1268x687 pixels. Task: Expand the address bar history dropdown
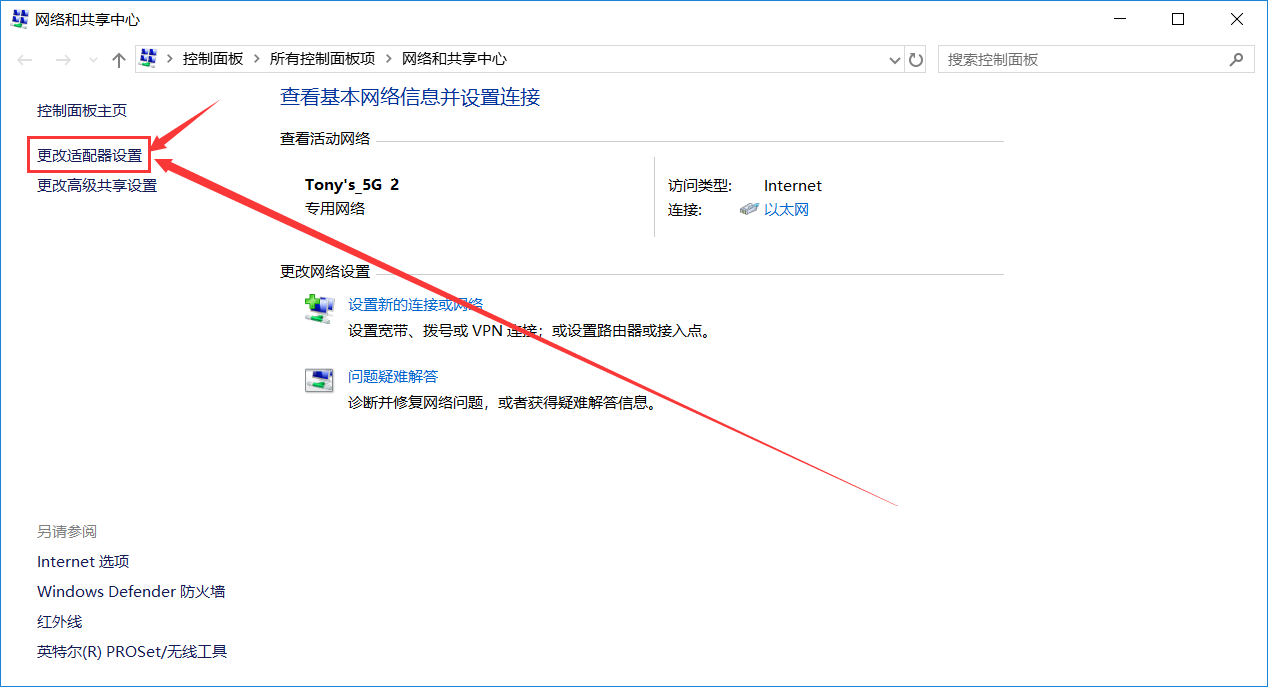[x=895, y=60]
